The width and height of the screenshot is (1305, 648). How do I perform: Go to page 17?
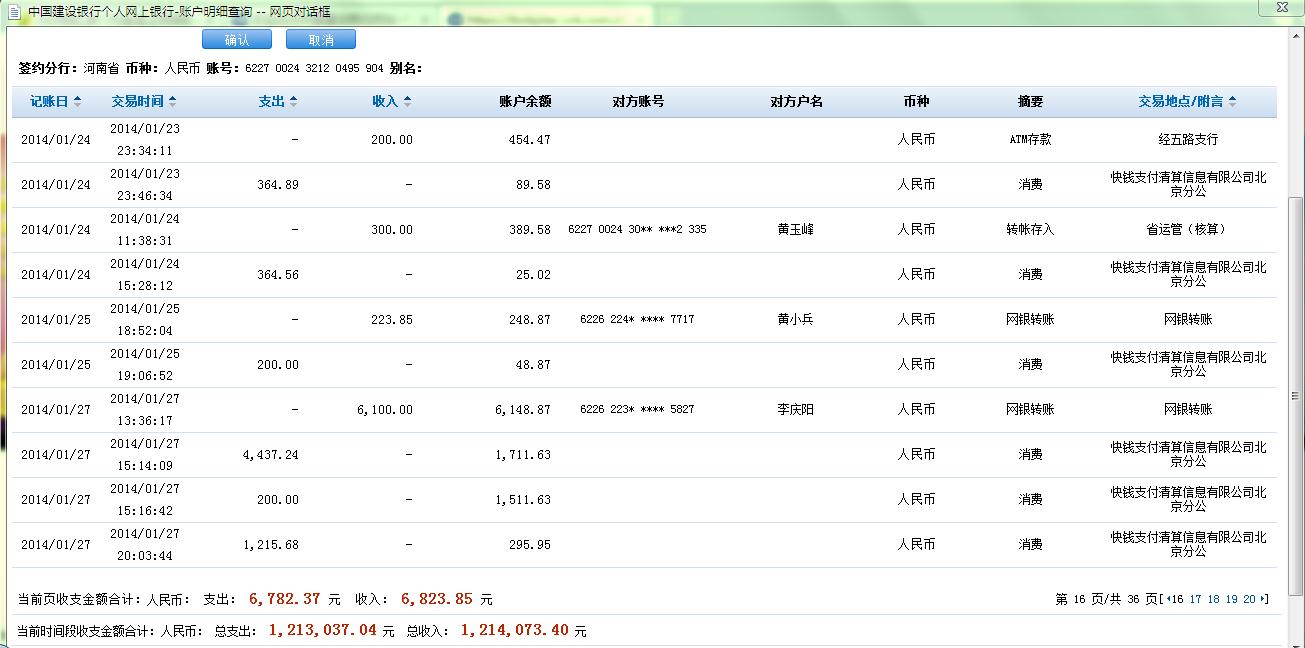coord(1195,599)
